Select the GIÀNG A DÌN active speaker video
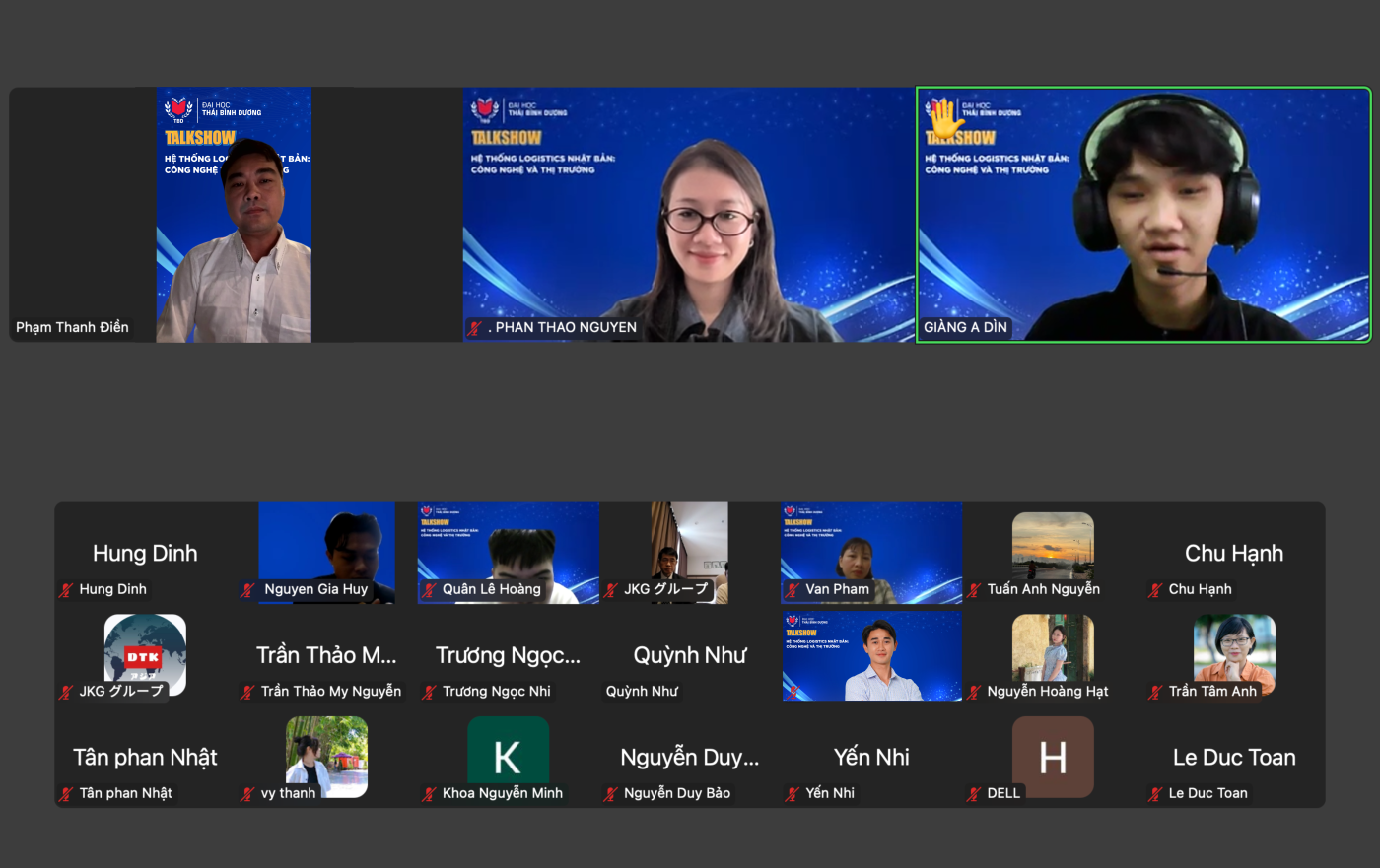The height and width of the screenshot is (868, 1380). pyautogui.click(x=1143, y=215)
